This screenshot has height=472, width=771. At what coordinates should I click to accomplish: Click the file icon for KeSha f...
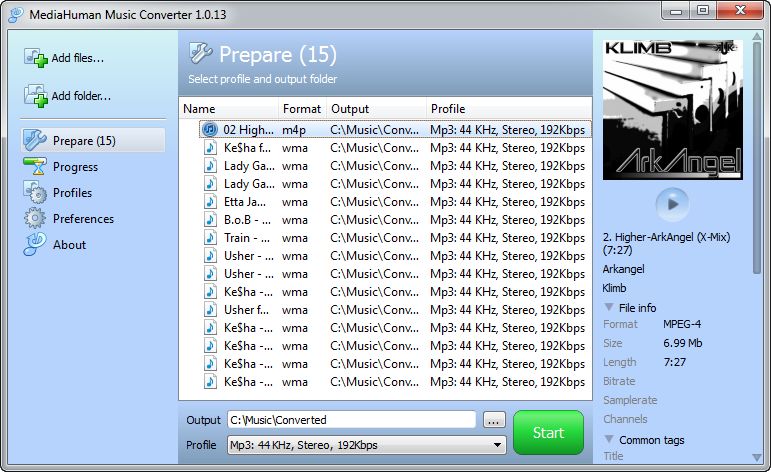[210, 148]
